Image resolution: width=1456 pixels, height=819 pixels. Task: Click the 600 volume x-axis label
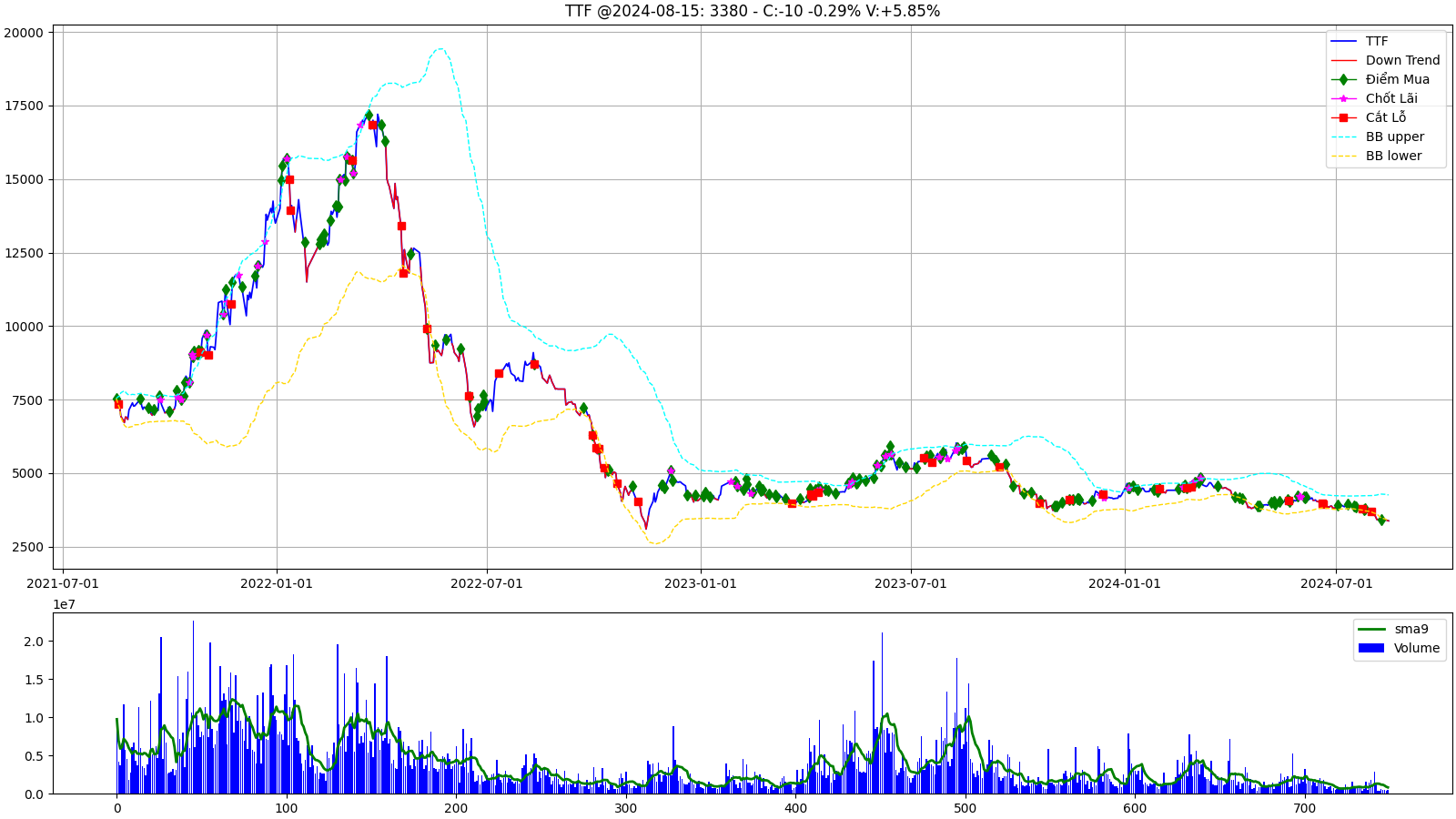[x=1135, y=808]
